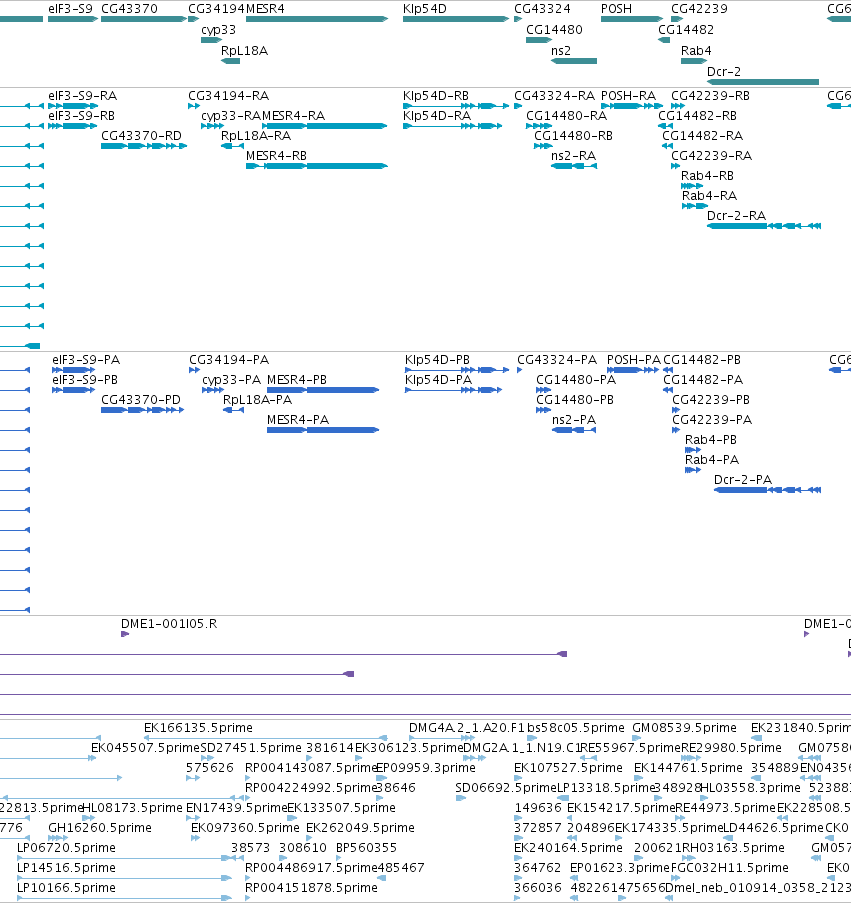Select the Rab4 gene label
This screenshot has width=851, height=903.
tap(696, 51)
